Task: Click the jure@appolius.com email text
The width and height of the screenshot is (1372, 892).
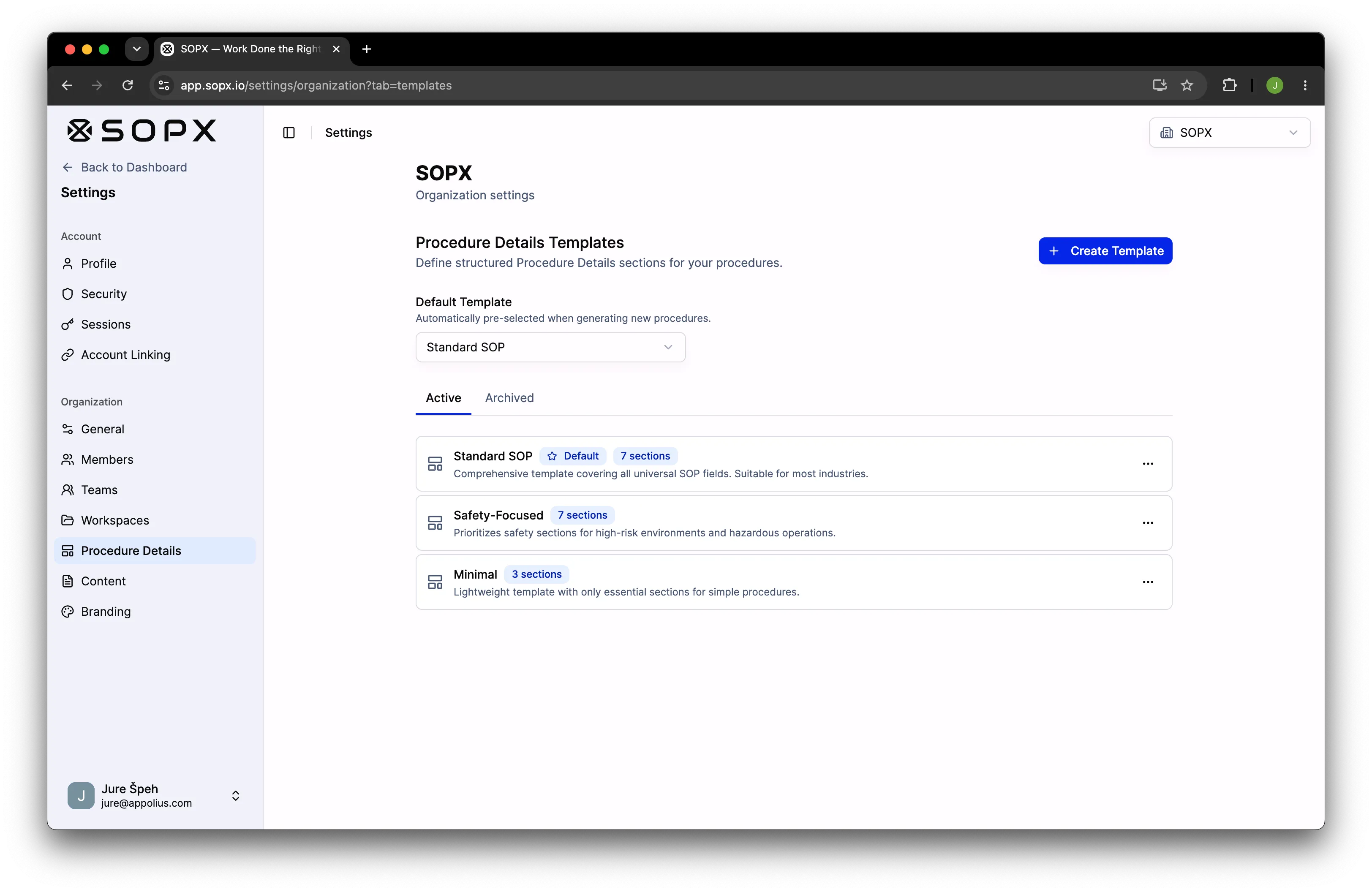Action: 147,803
